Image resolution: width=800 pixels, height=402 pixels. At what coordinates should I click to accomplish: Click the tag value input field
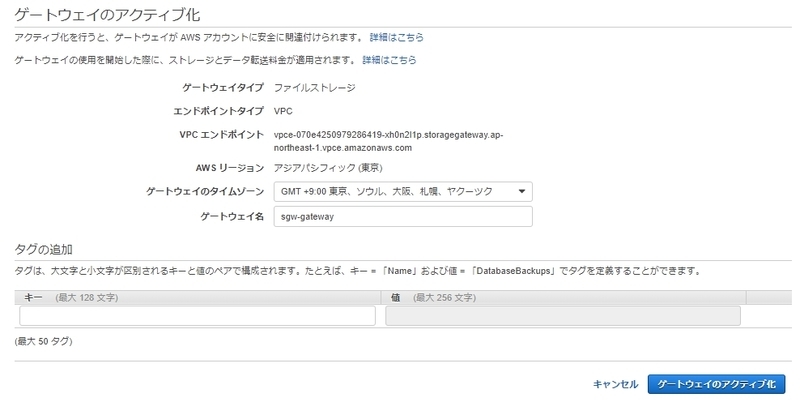coord(563,316)
